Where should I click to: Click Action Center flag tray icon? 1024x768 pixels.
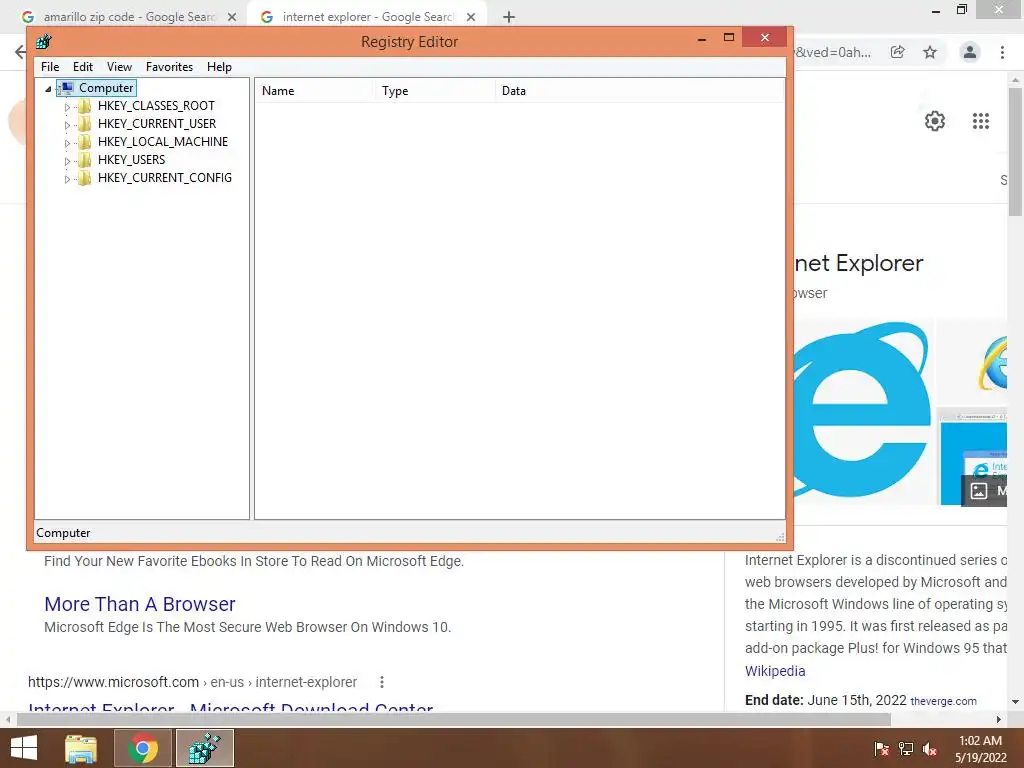pos(882,749)
